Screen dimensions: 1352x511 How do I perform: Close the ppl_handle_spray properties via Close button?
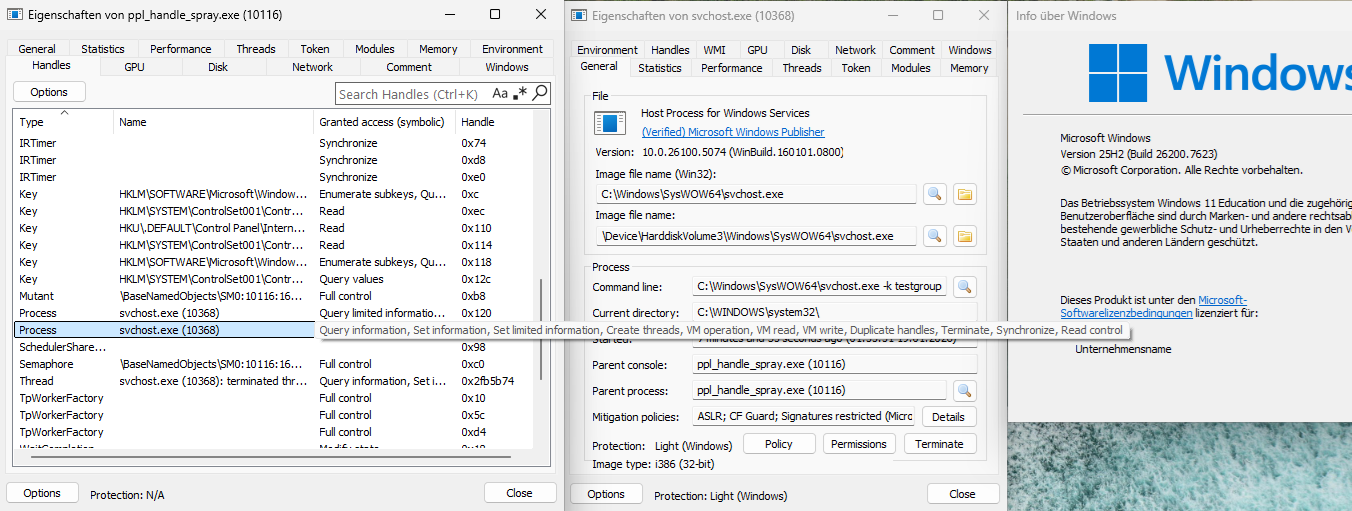point(519,493)
